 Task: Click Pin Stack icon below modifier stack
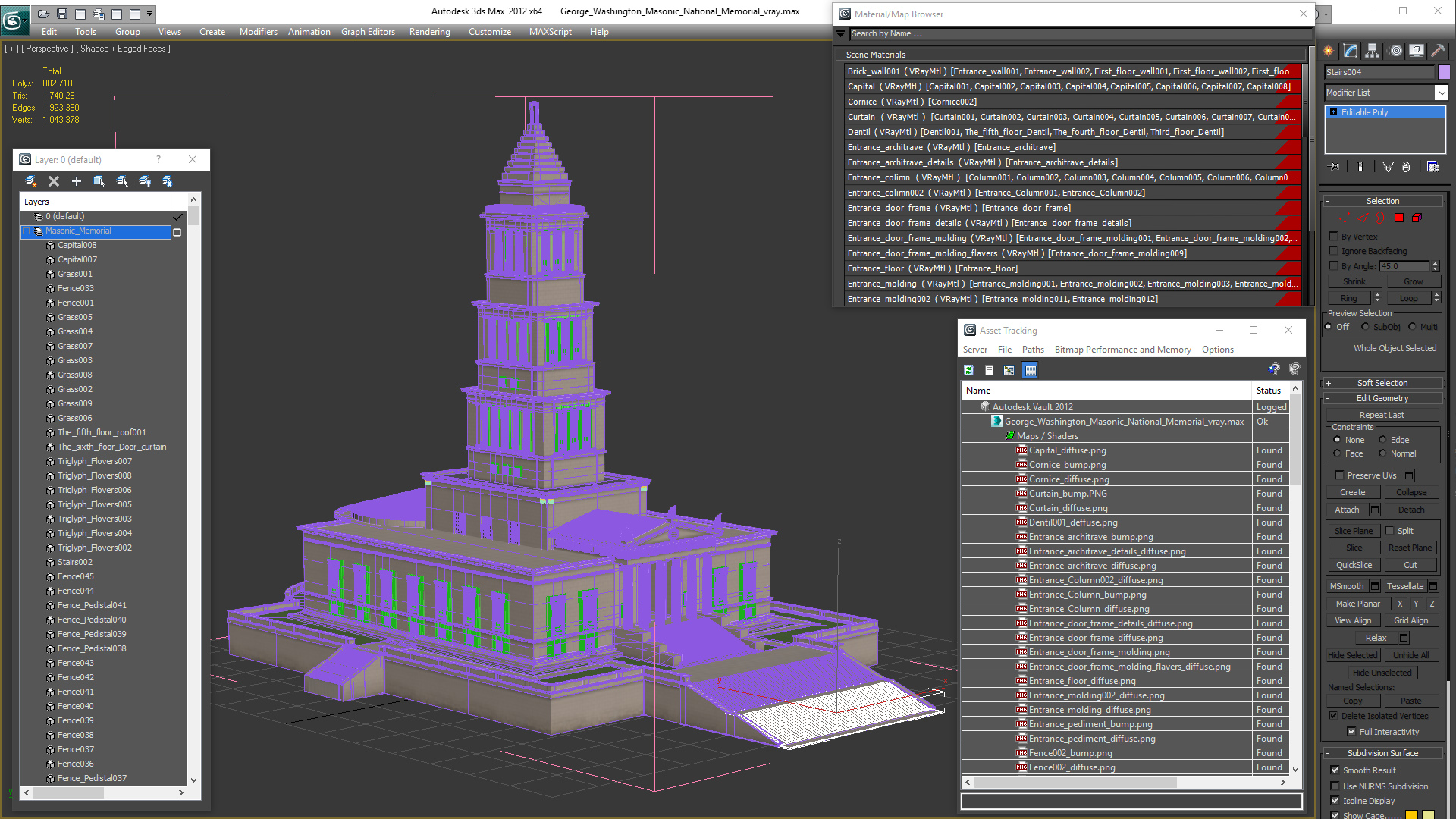pos(1335,167)
